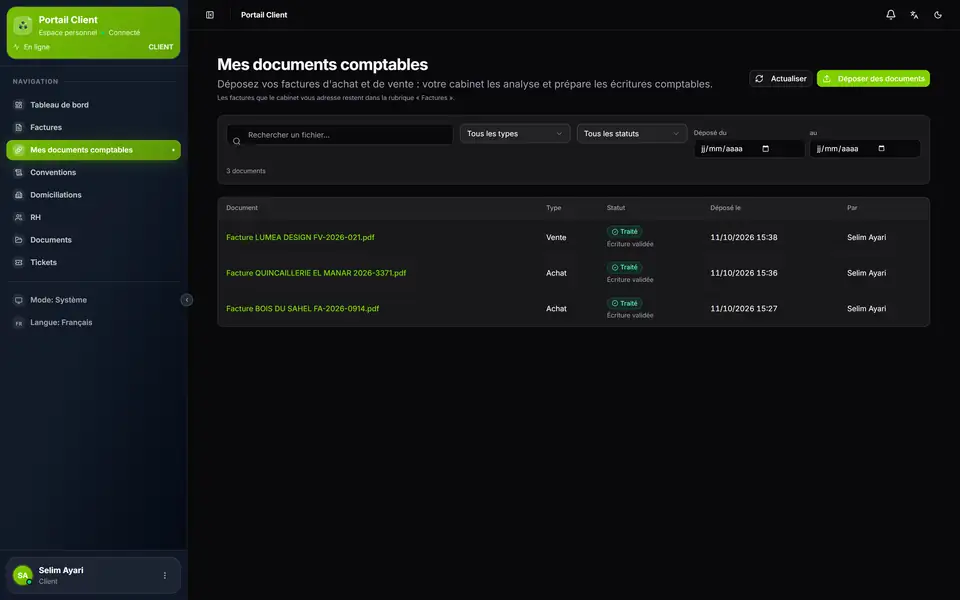Click the translate language icon in top bar

[914, 15]
